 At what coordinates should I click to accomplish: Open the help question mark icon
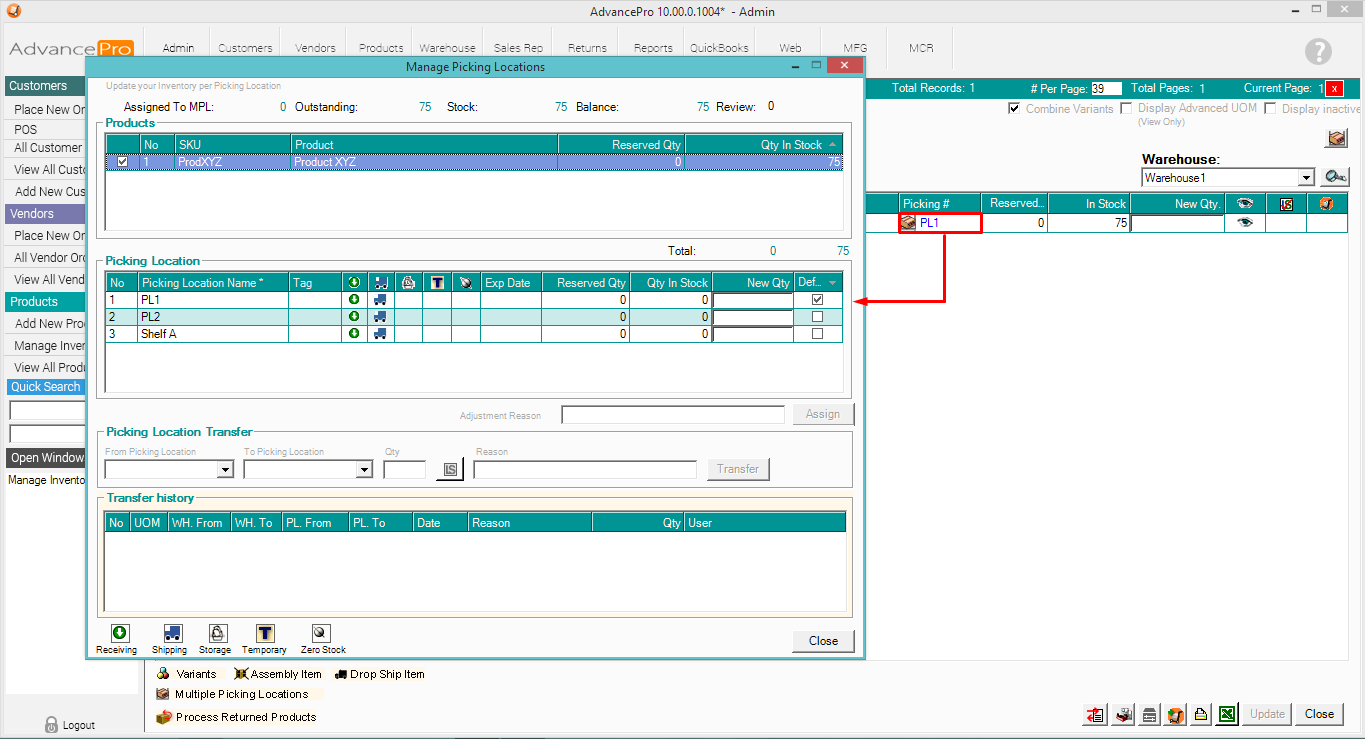pos(1318,52)
